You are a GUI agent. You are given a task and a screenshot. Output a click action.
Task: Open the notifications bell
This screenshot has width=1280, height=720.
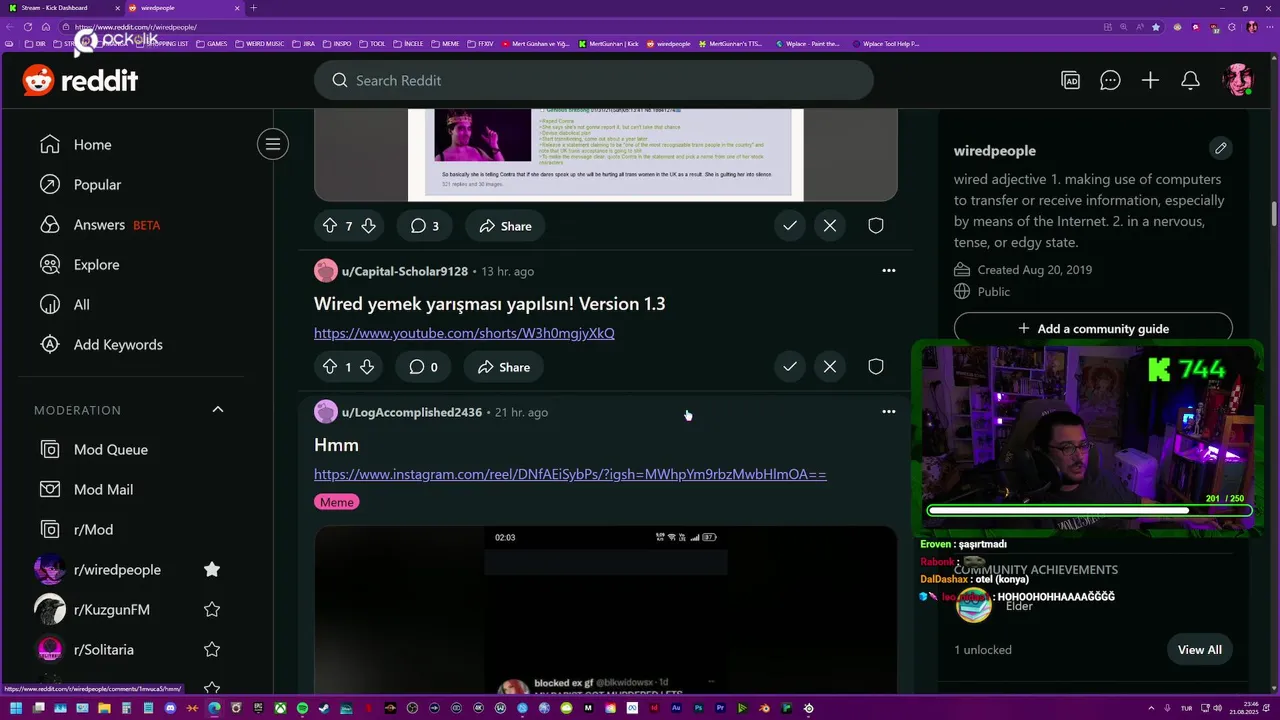(1190, 80)
